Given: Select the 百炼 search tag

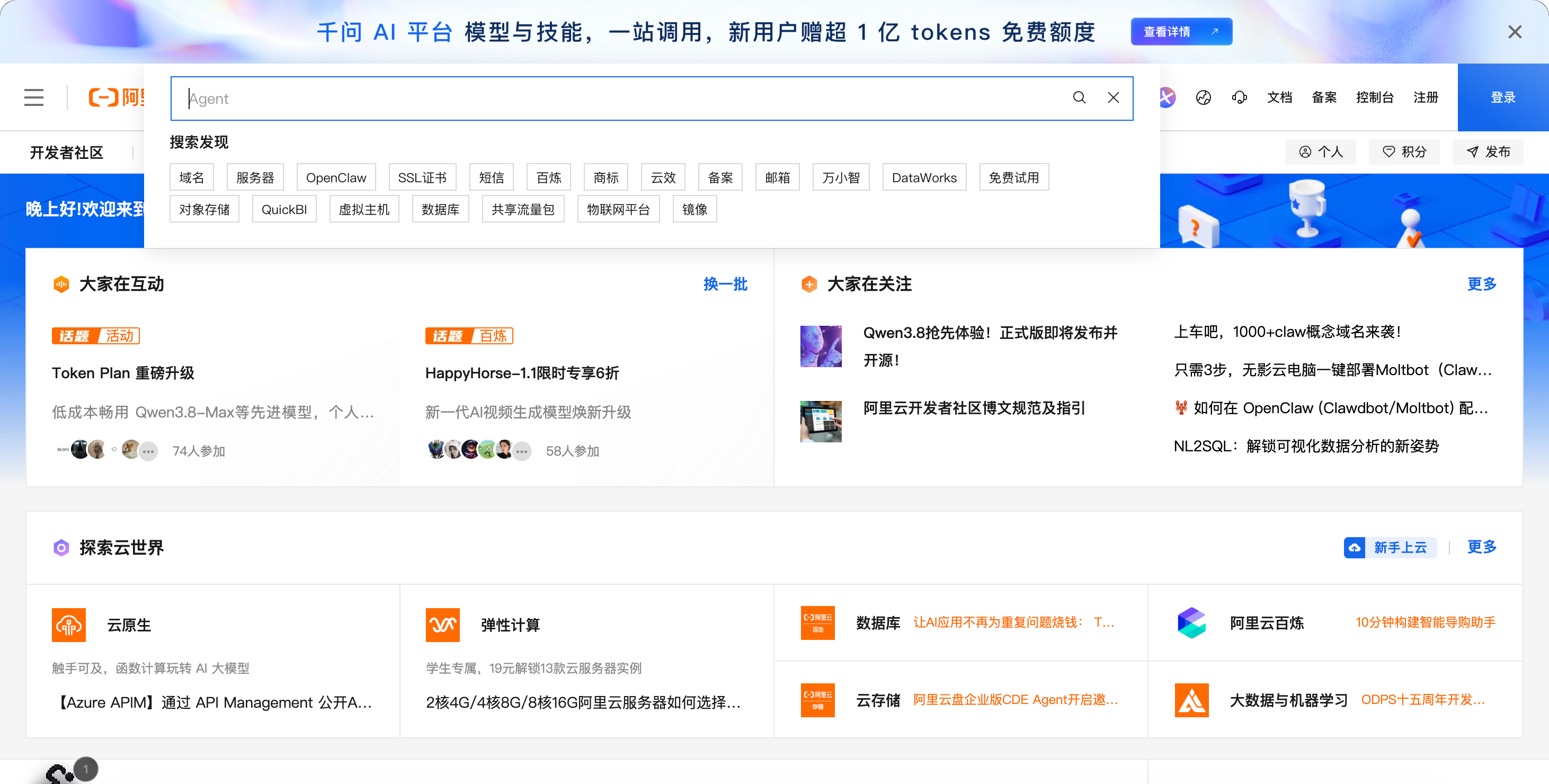Looking at the screenshot, I should tap(549, 177).
